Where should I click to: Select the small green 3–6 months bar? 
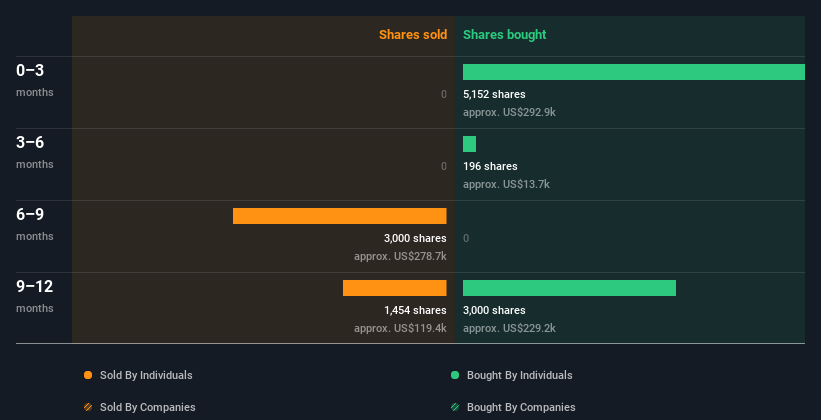coord(469,144)
